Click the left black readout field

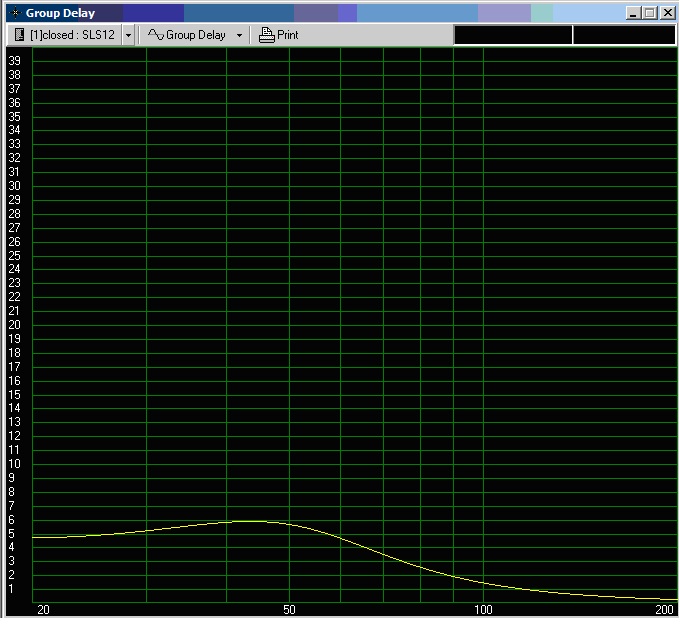(513, 35)
